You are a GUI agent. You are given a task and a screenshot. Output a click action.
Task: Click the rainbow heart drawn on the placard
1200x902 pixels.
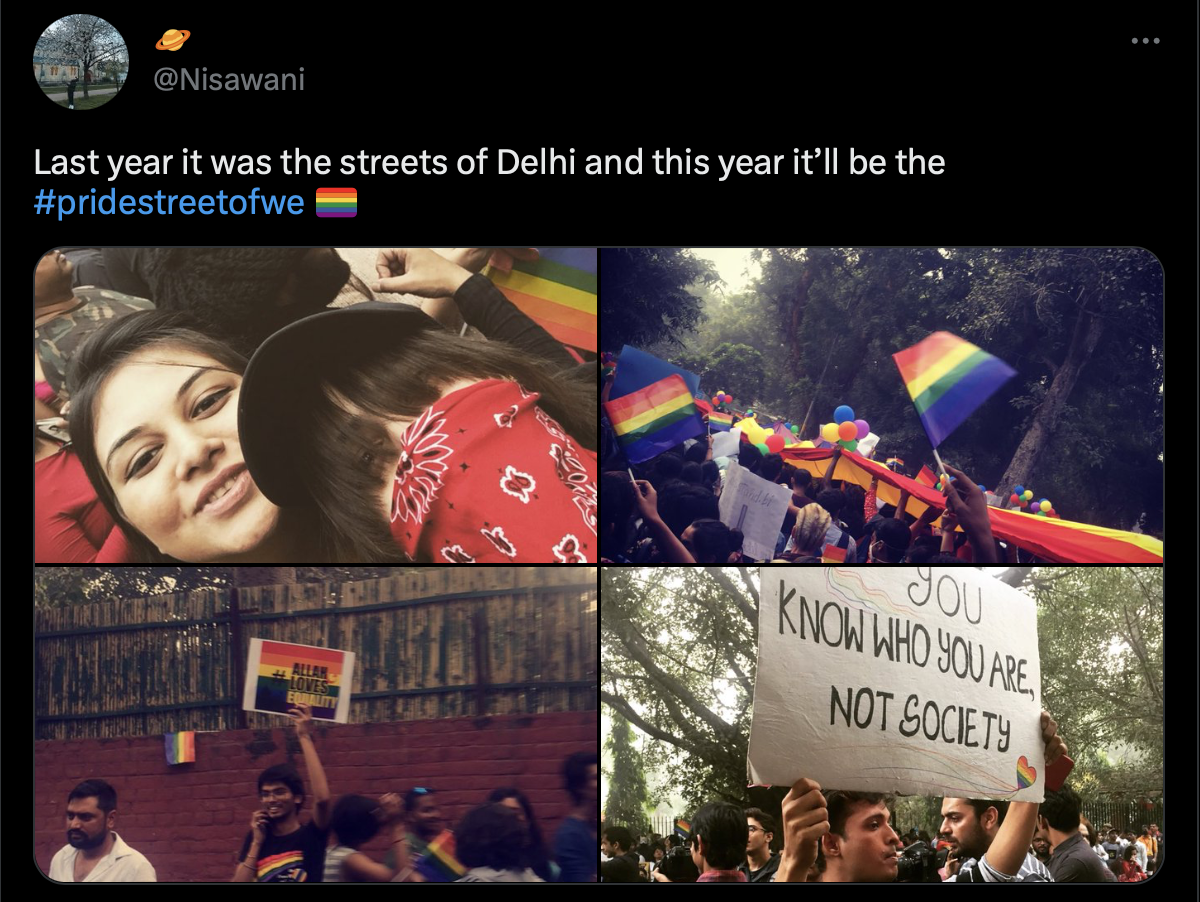pos(1026,771)
